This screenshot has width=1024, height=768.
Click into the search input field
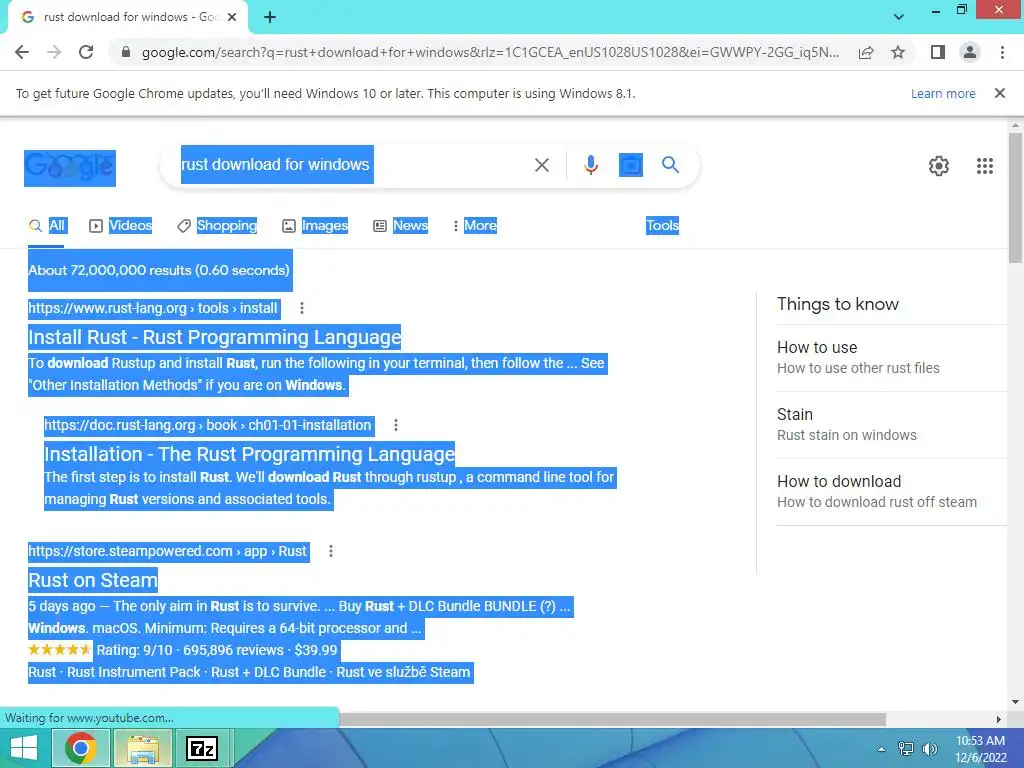(353, 165)
